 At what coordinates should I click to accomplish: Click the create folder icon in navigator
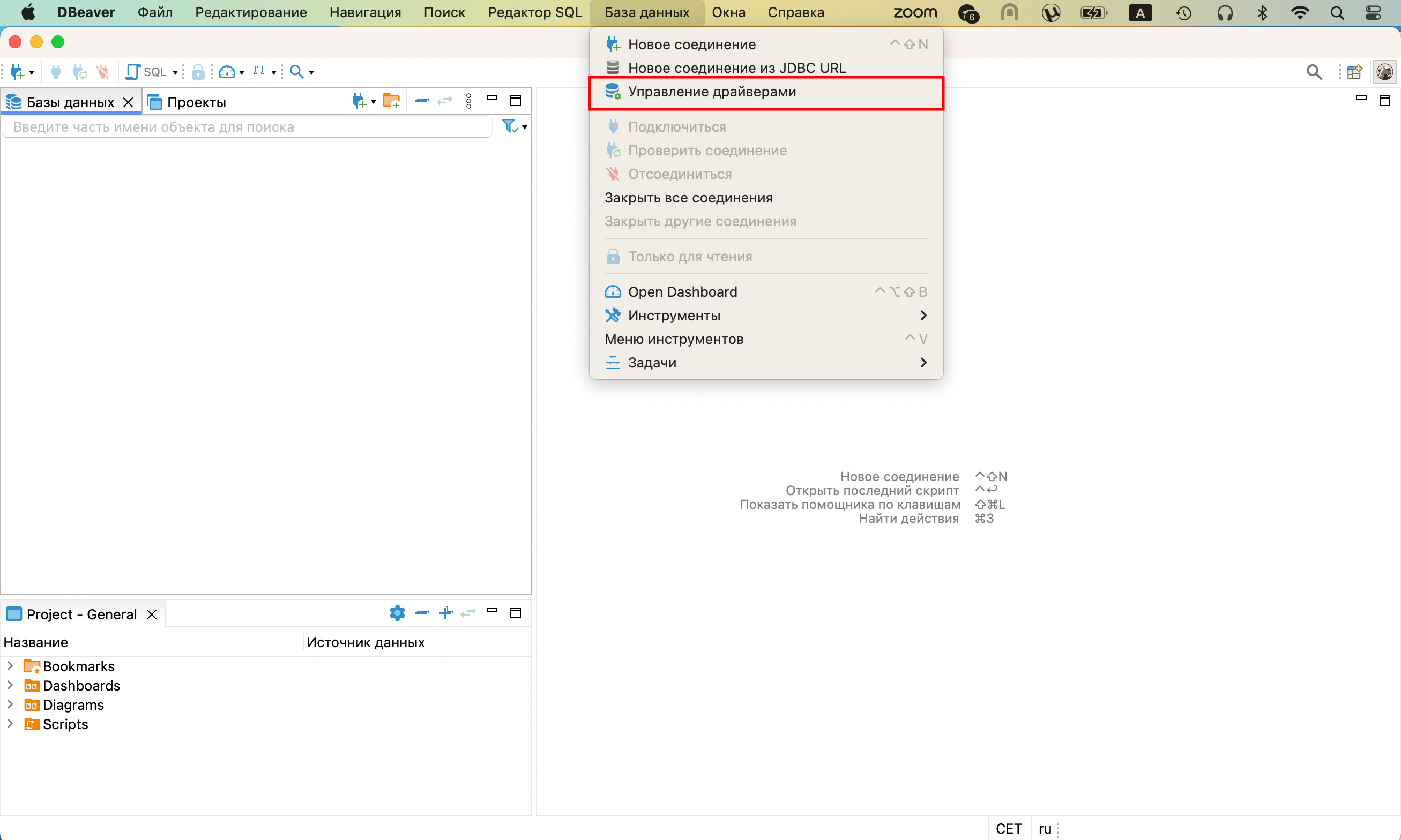[x=391, y=101]
